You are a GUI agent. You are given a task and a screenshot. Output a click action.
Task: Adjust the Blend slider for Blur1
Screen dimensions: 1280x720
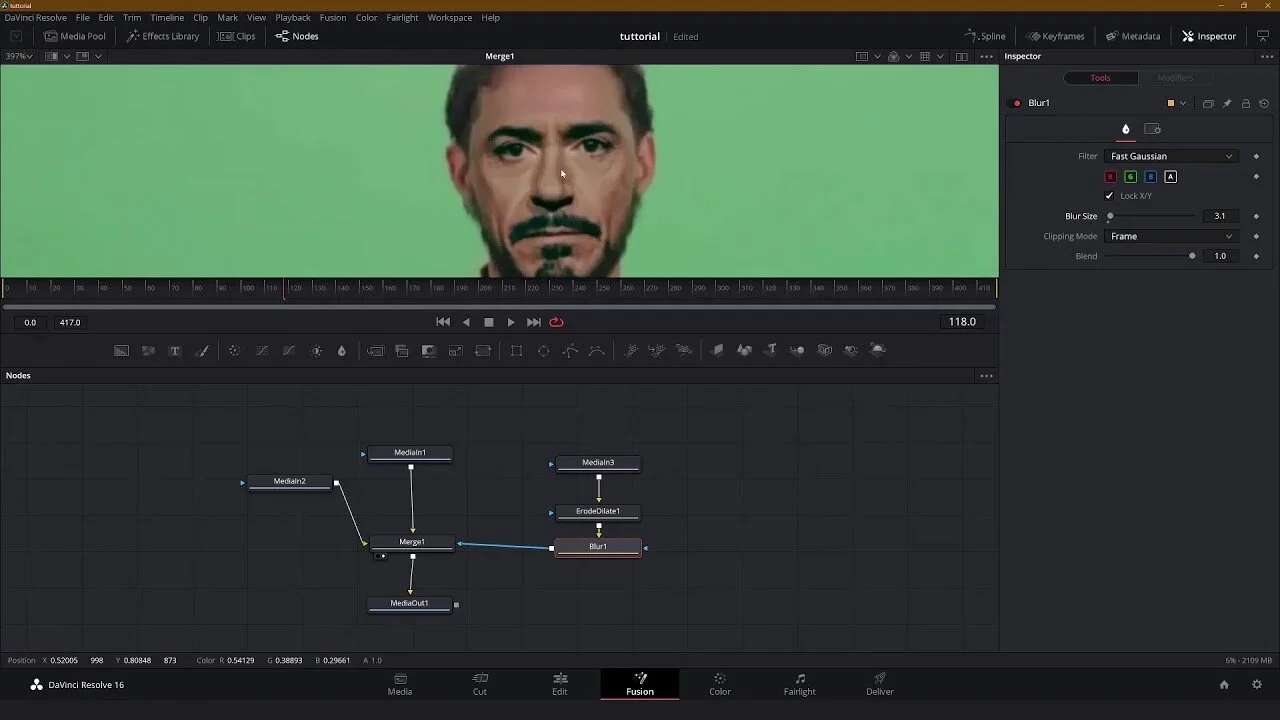click(1192, 256)
